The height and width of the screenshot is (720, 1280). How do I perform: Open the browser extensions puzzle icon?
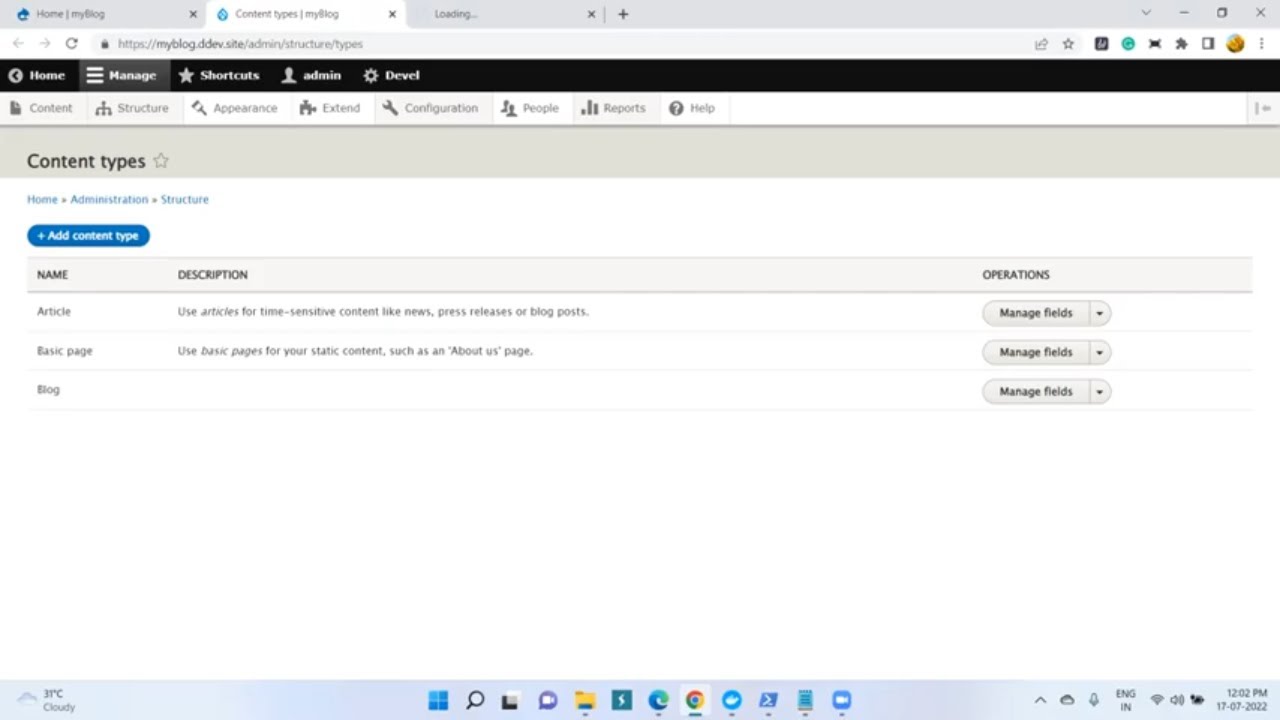coord(1181,44)
